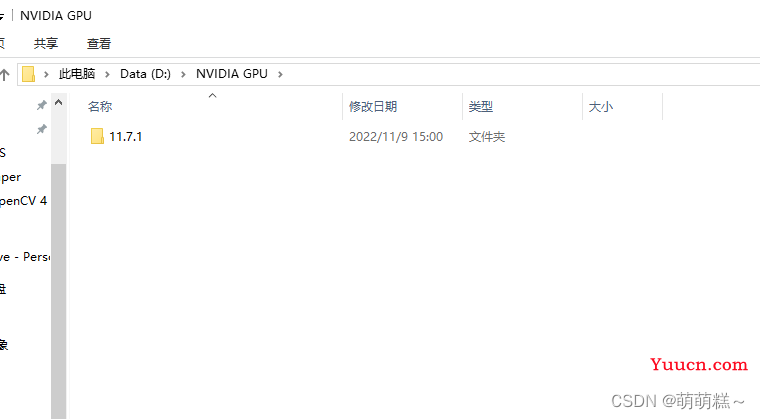Click the navigation pane vertical scrollbar track
Screen dimensions: 760x419
click(x=59, y=300)
